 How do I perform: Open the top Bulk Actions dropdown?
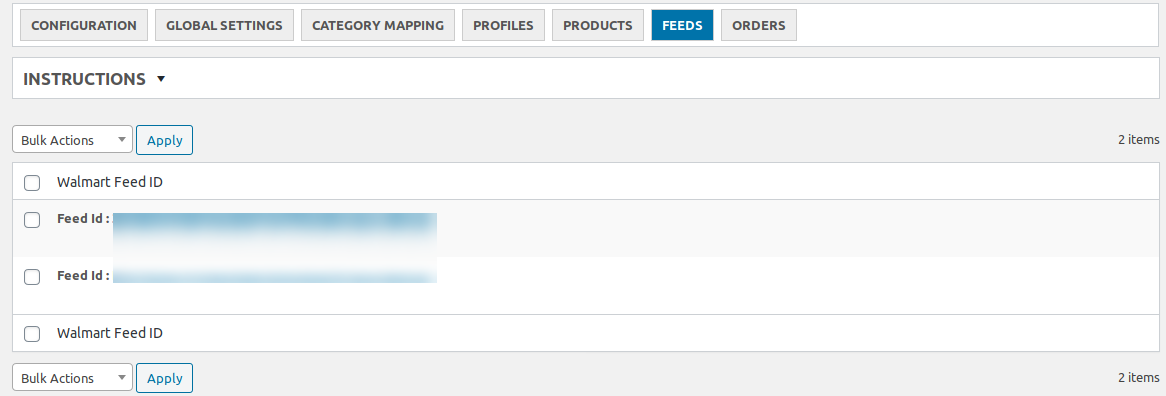[73, 140]
